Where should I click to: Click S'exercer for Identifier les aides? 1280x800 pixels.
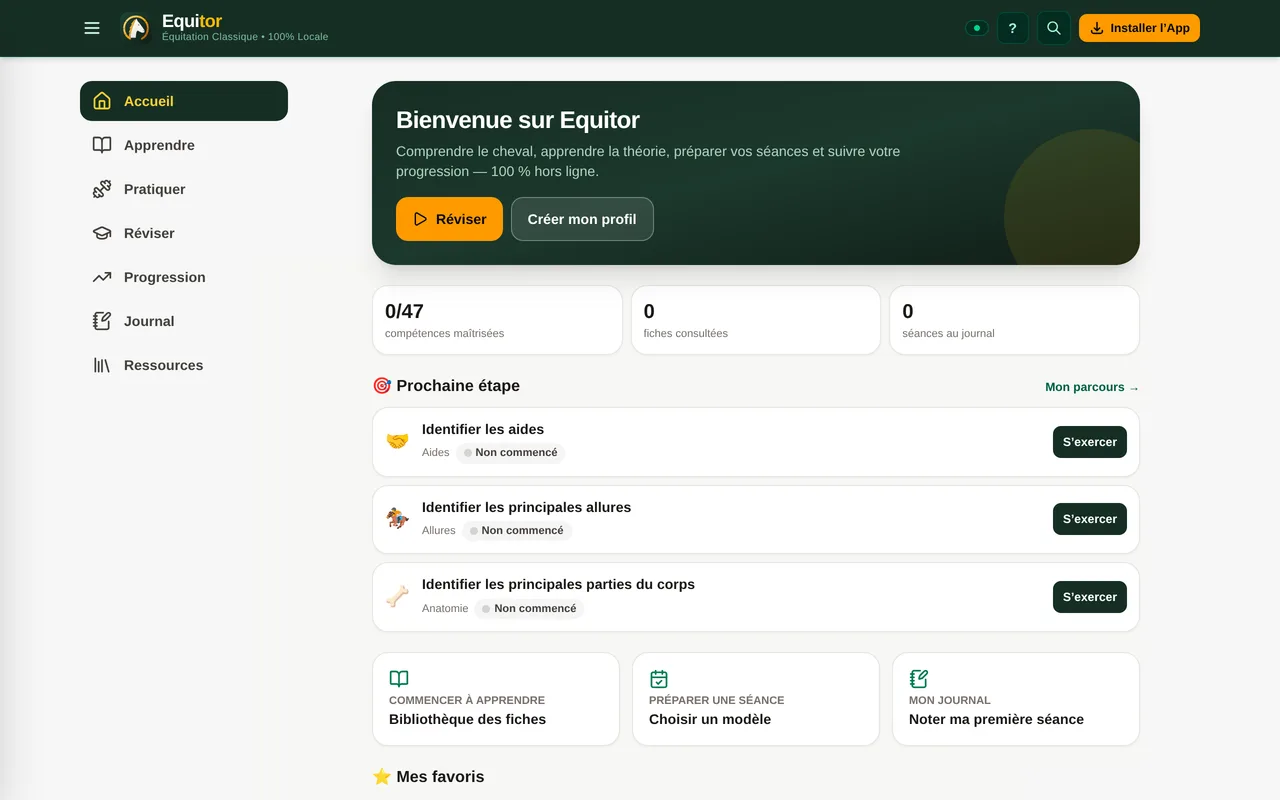click(x=1090, y=442)
